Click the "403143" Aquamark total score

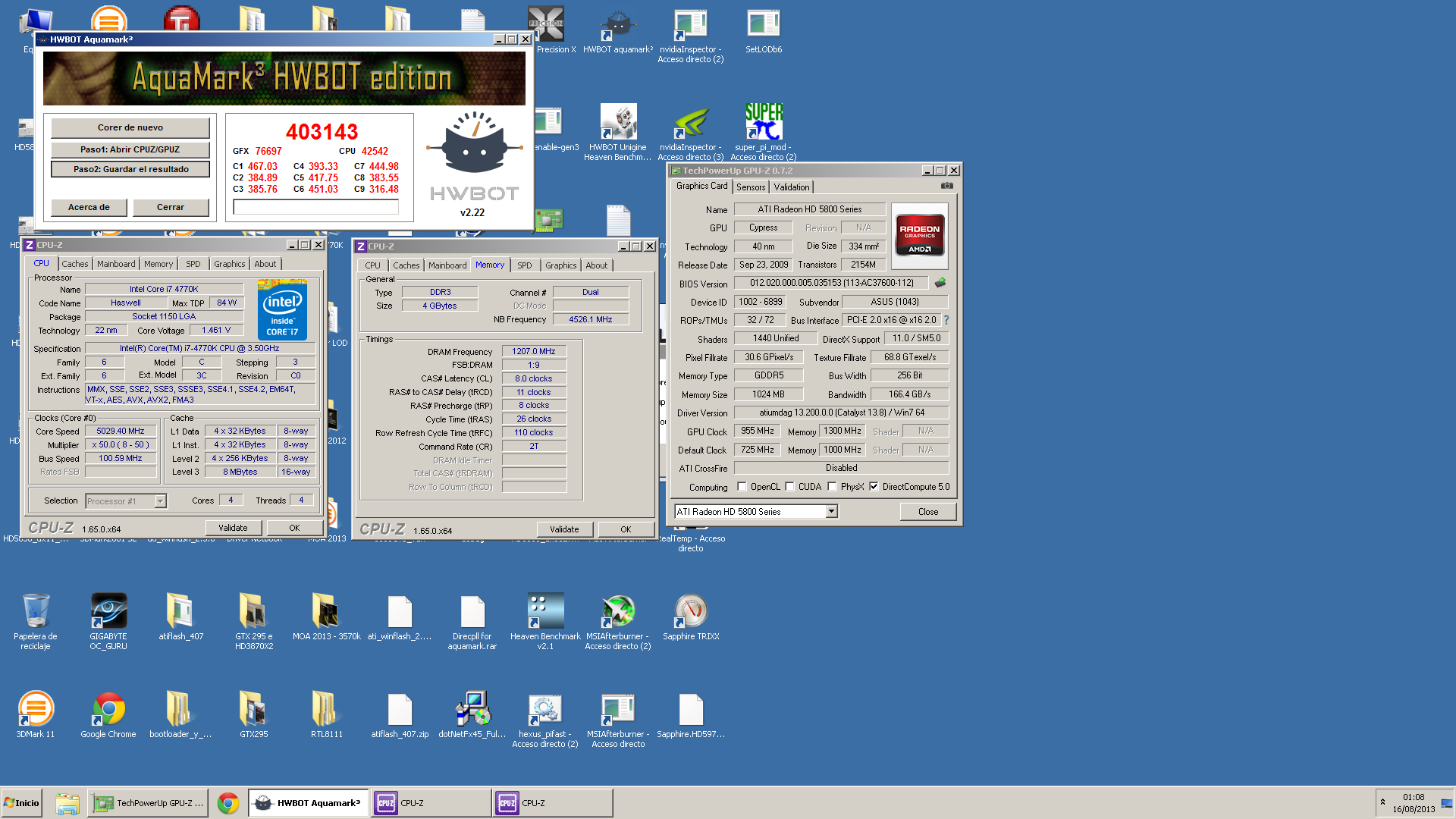(322, 132)
